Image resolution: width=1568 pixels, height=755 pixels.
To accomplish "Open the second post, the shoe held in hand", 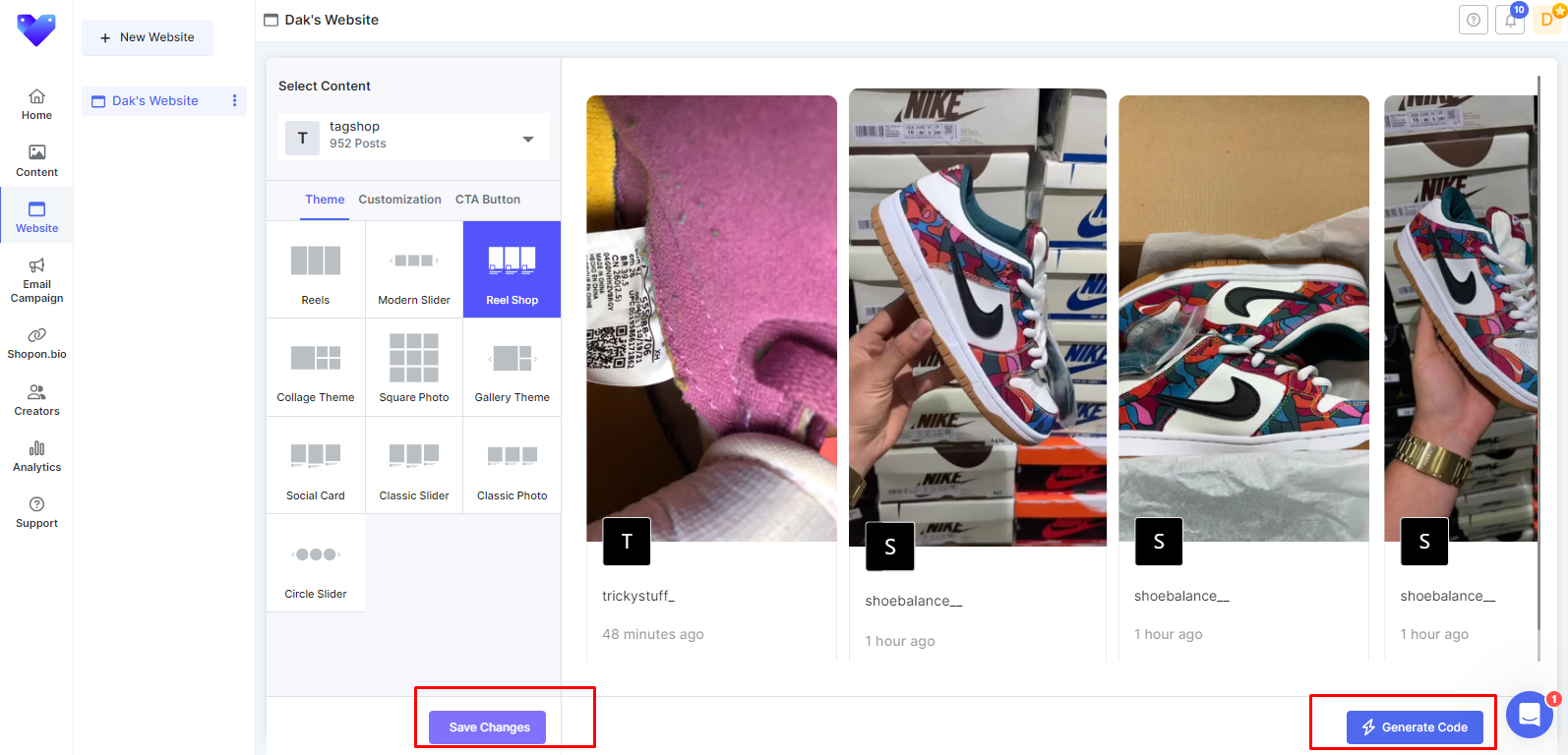I will click(x=978, y=318).
